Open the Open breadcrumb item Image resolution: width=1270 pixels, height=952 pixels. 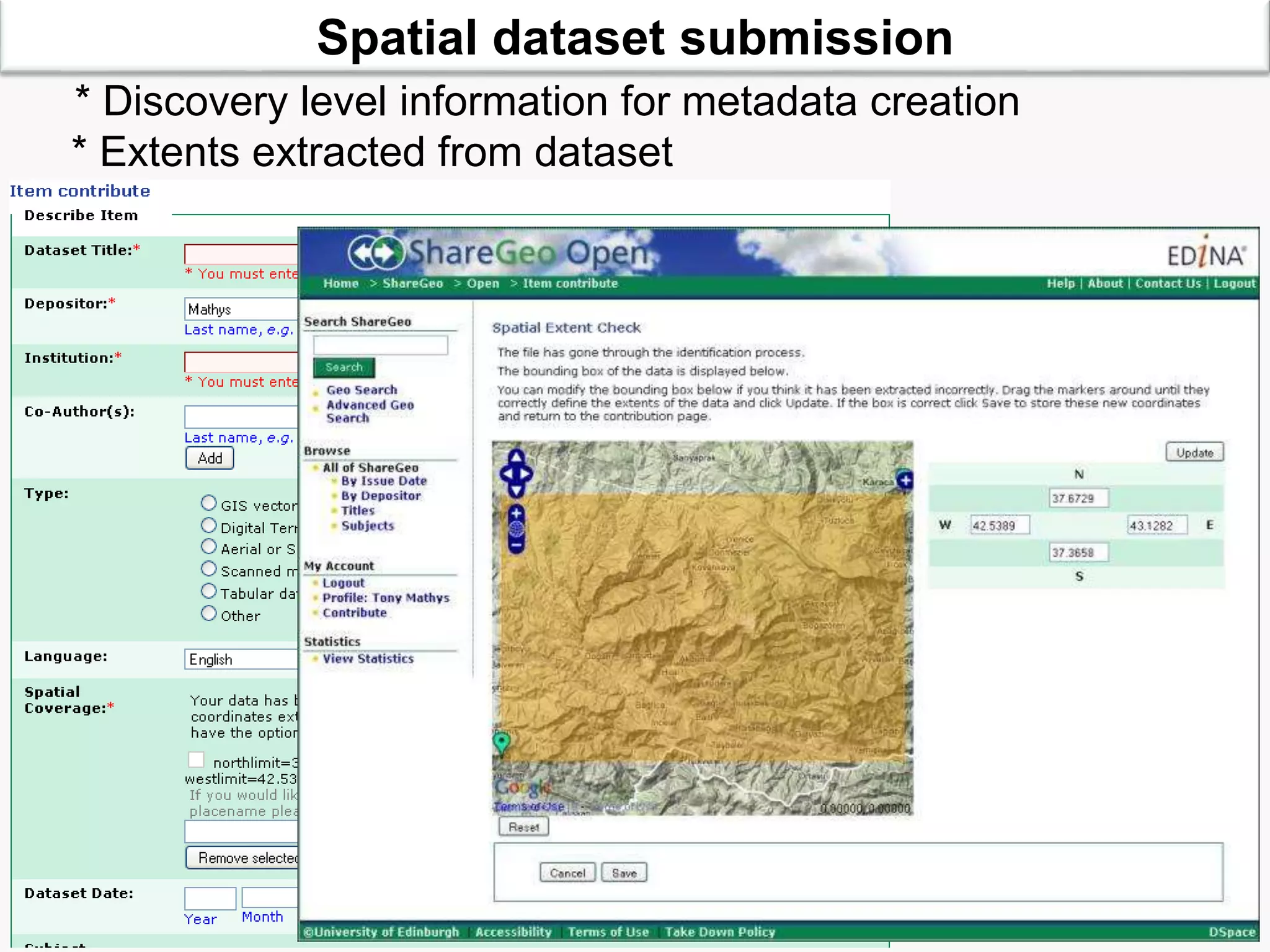[x=483, y=283]
